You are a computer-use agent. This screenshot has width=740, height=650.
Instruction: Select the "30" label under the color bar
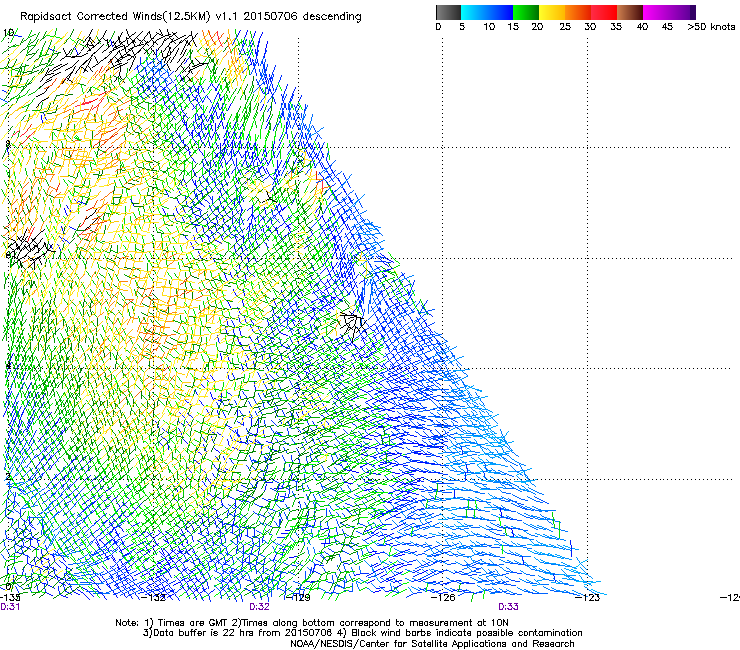click(590, 27)
